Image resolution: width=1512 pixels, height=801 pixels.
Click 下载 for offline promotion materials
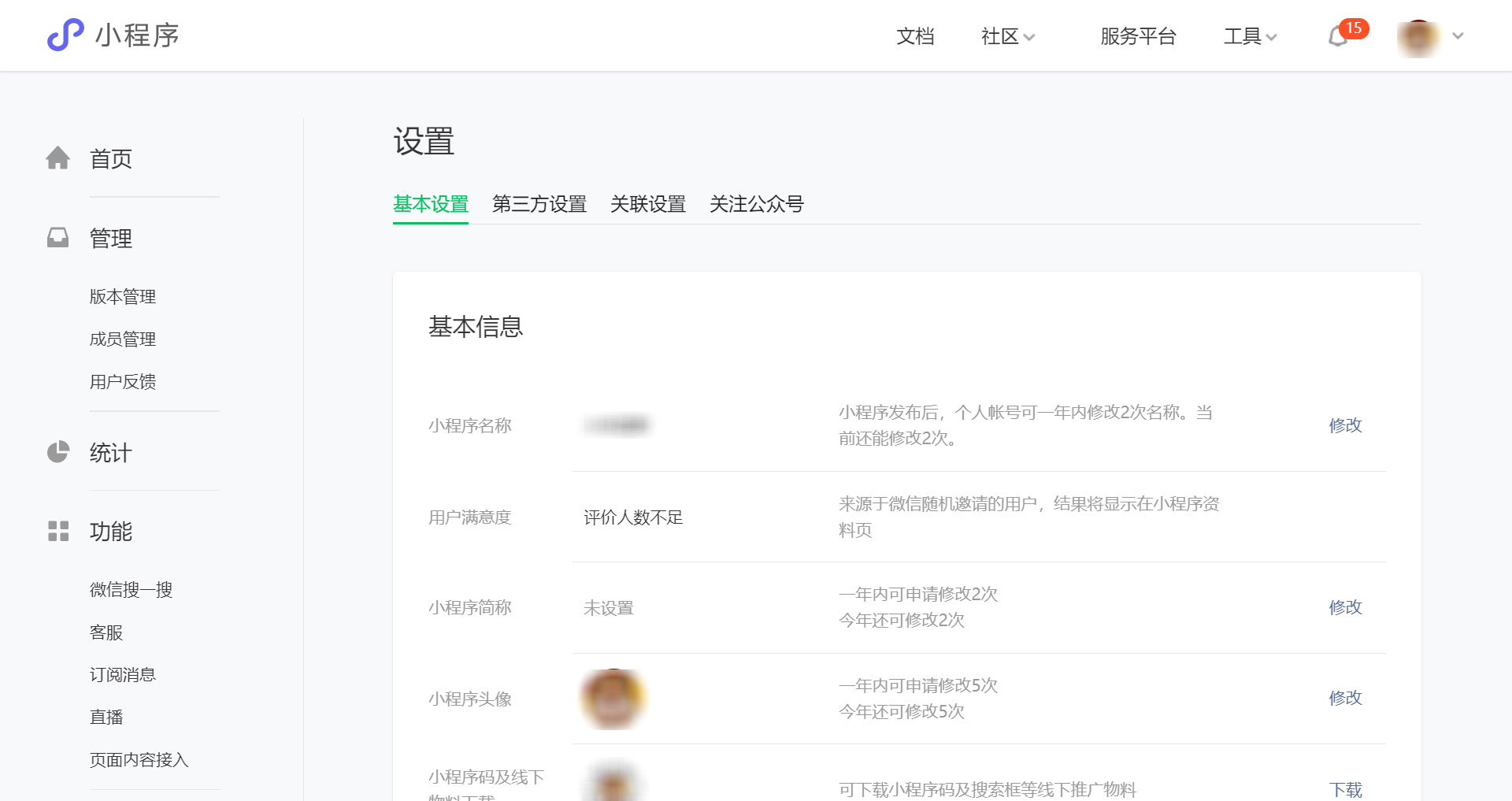click(1345, 789)
